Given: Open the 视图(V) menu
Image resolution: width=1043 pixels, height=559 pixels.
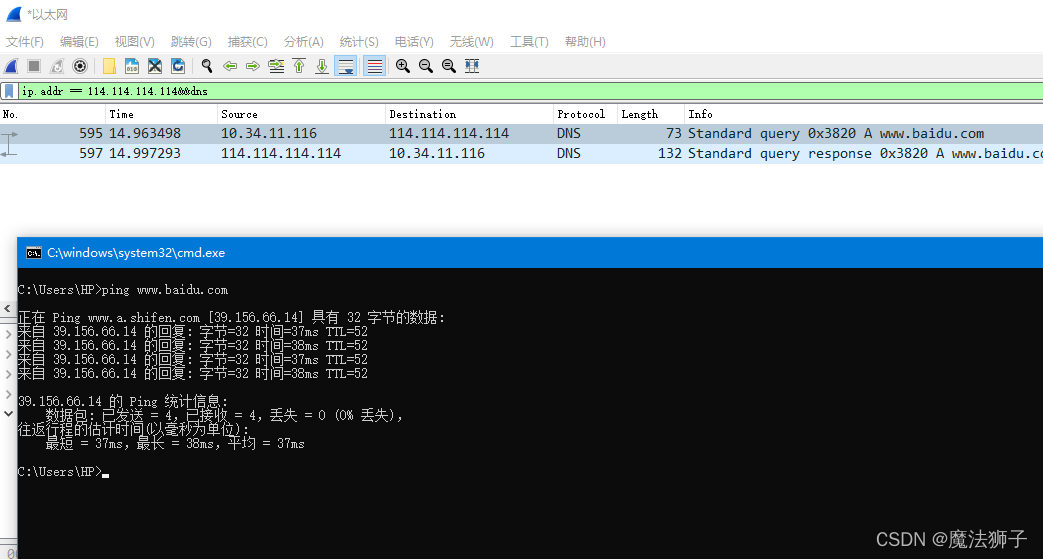Looking at the screenshot, I should pos(134,42).
